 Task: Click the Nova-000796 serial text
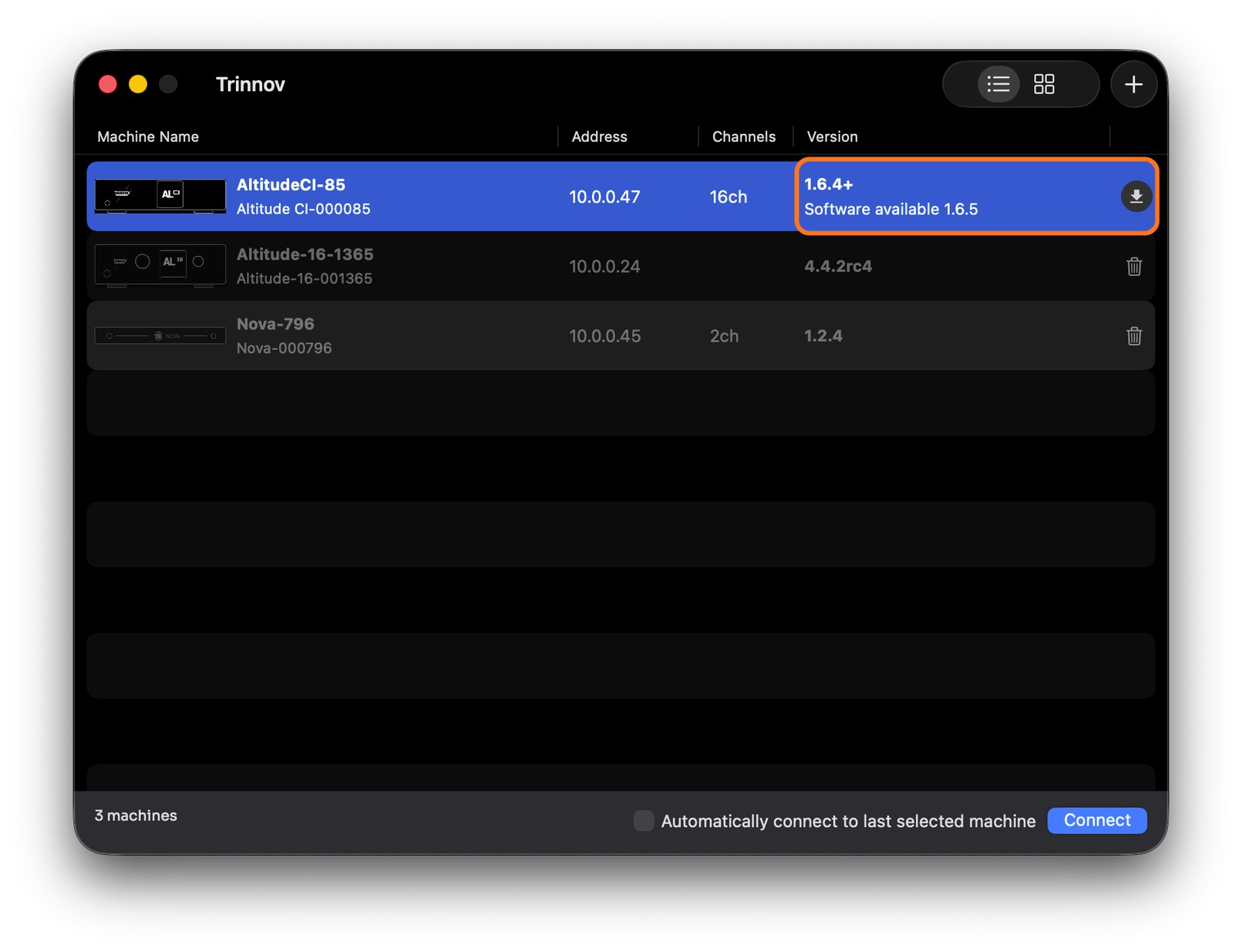[284, 348]
